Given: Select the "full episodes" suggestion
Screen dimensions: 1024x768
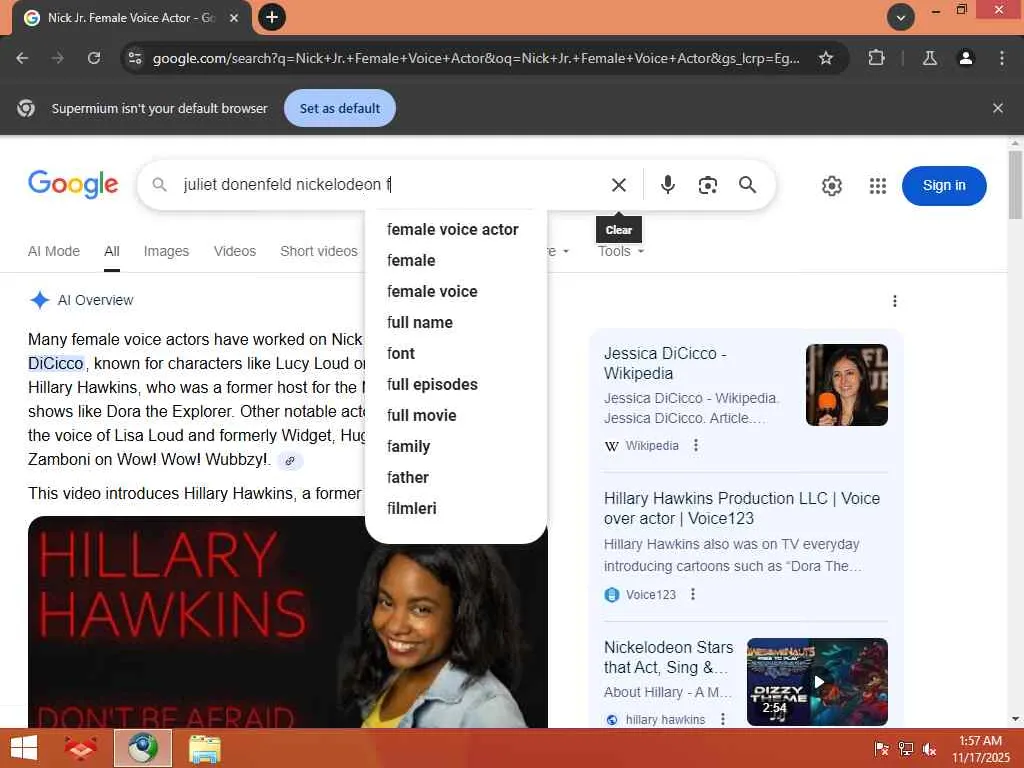Looking at the screenshot, I should pyautogui.click(x=455, y=385).
